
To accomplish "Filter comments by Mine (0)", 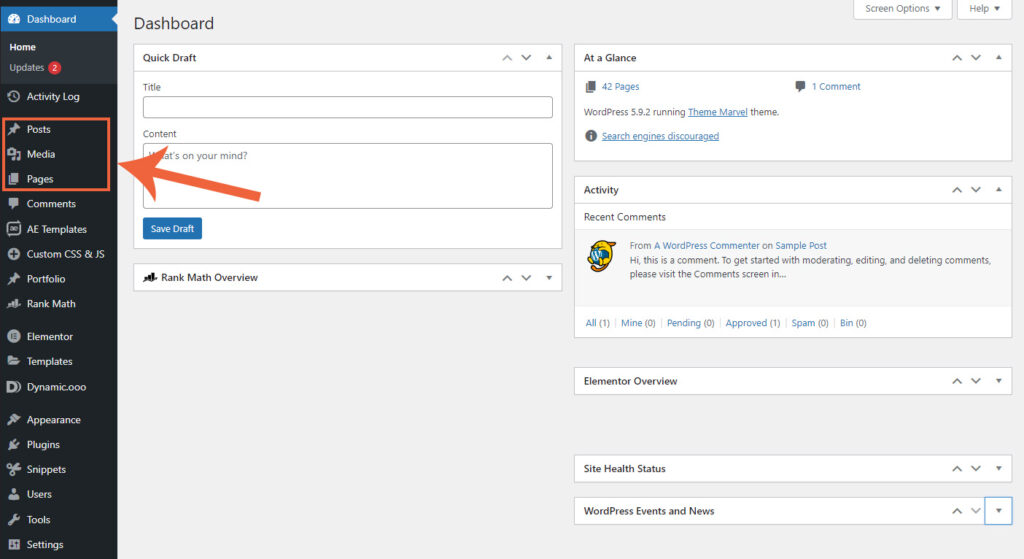I will [x=638, y=323].
